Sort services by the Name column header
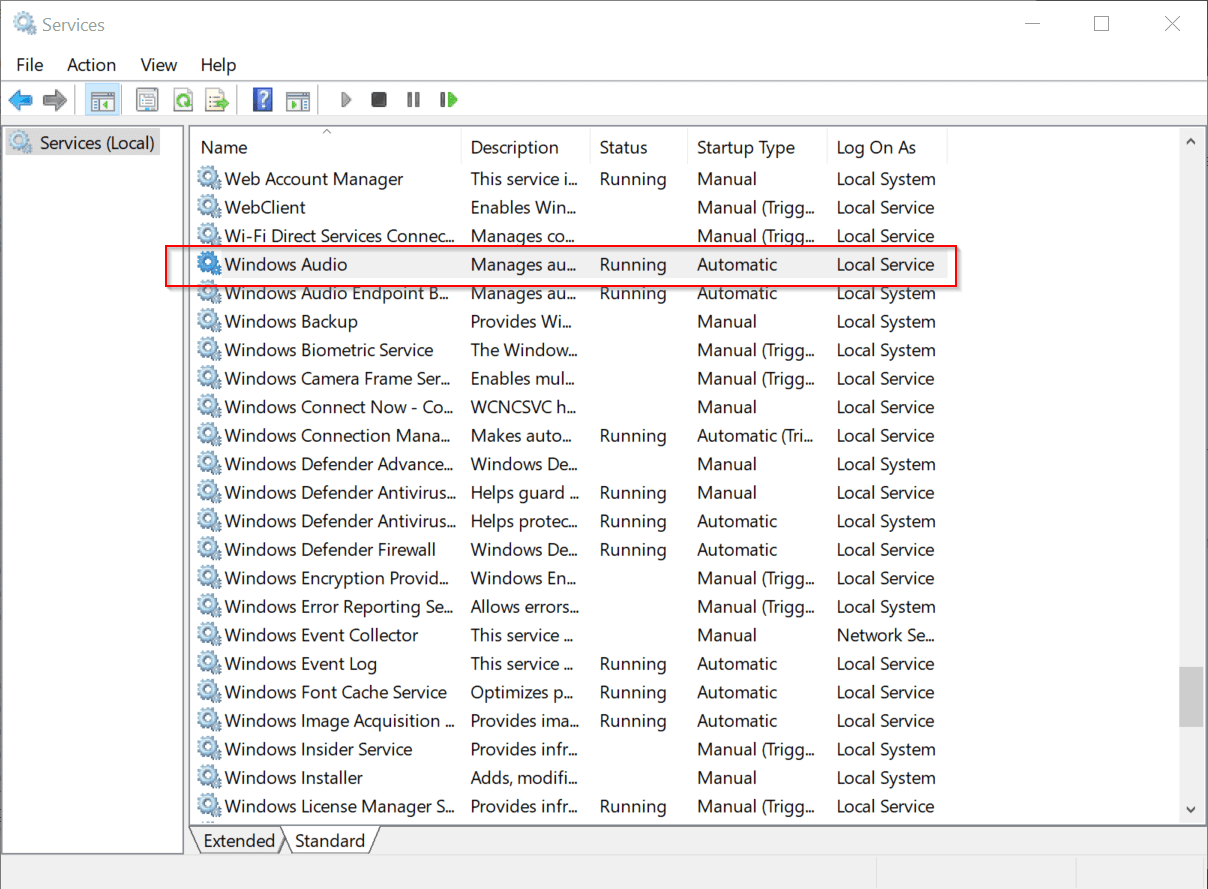Image resolution: width=1208 pixels, height=889 pixels. (x=224, y=148)
